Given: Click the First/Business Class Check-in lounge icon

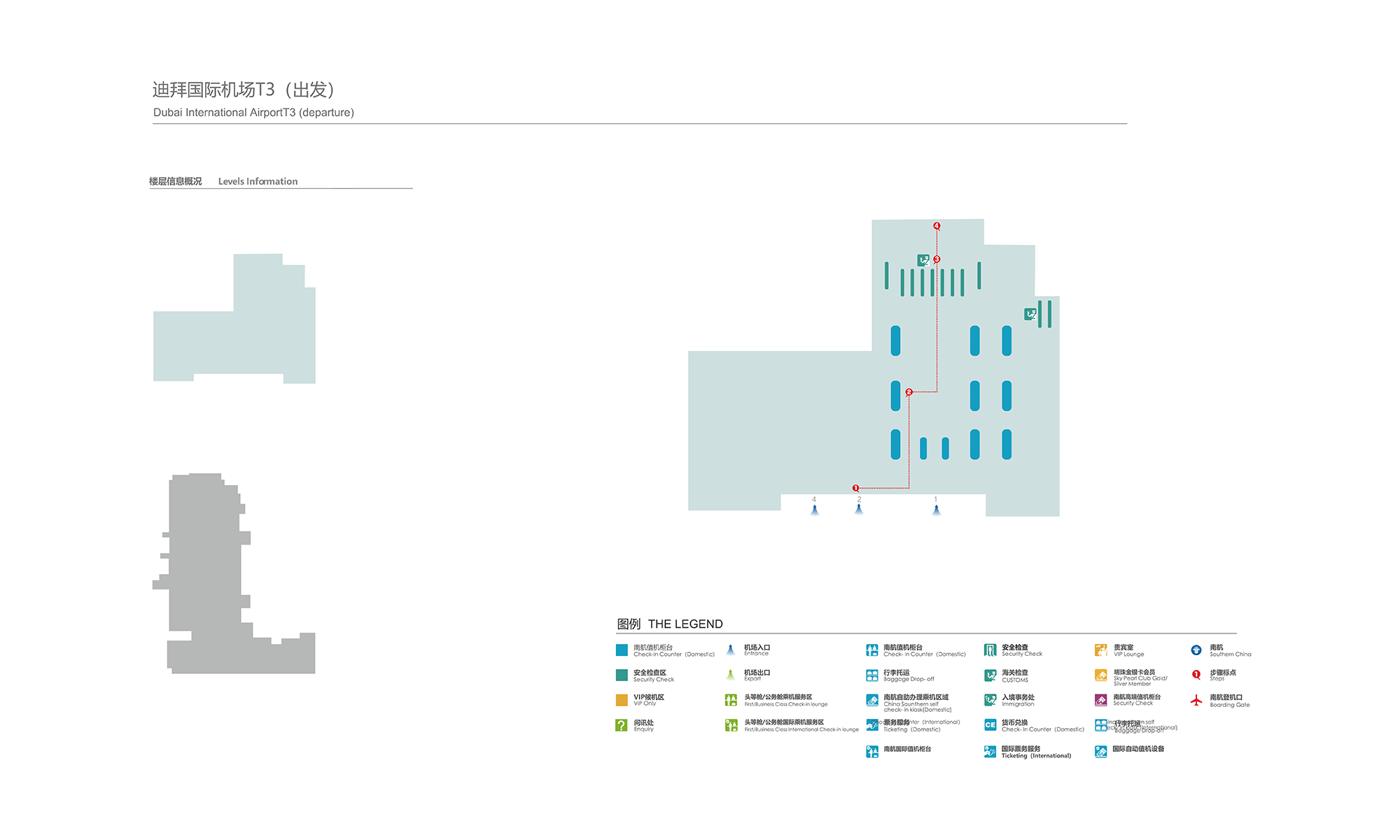Looking at the screenshot, I should [731, 700].
